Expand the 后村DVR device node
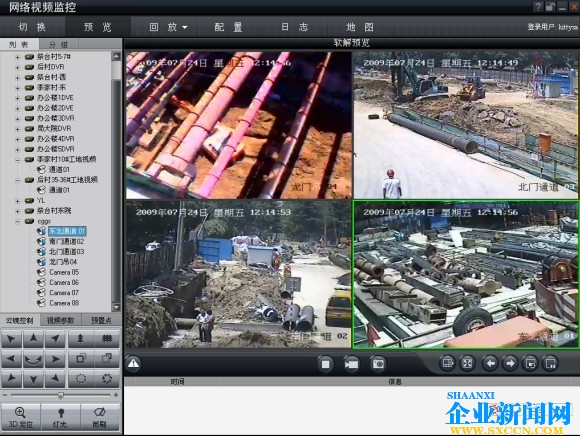The height and width of the screenshot is (436, 580). pyautogui.click(x=17, y=67)
